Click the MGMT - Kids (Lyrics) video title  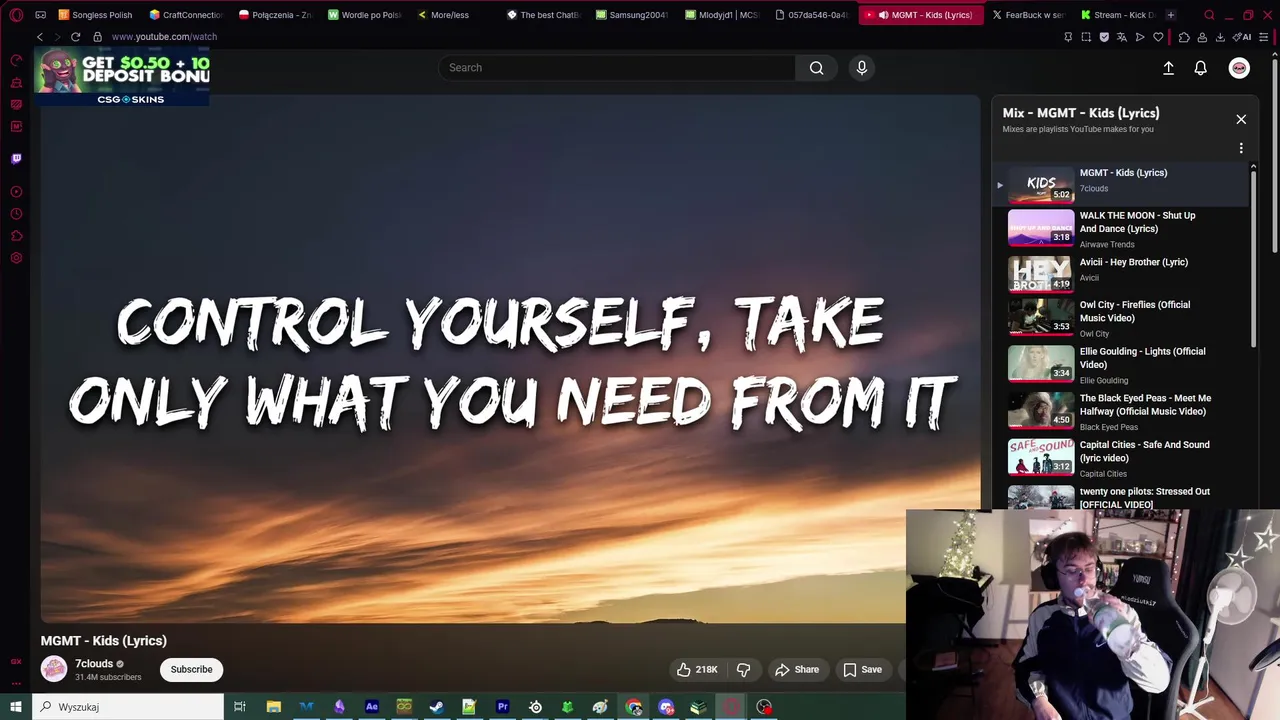[x=104, y=641]
